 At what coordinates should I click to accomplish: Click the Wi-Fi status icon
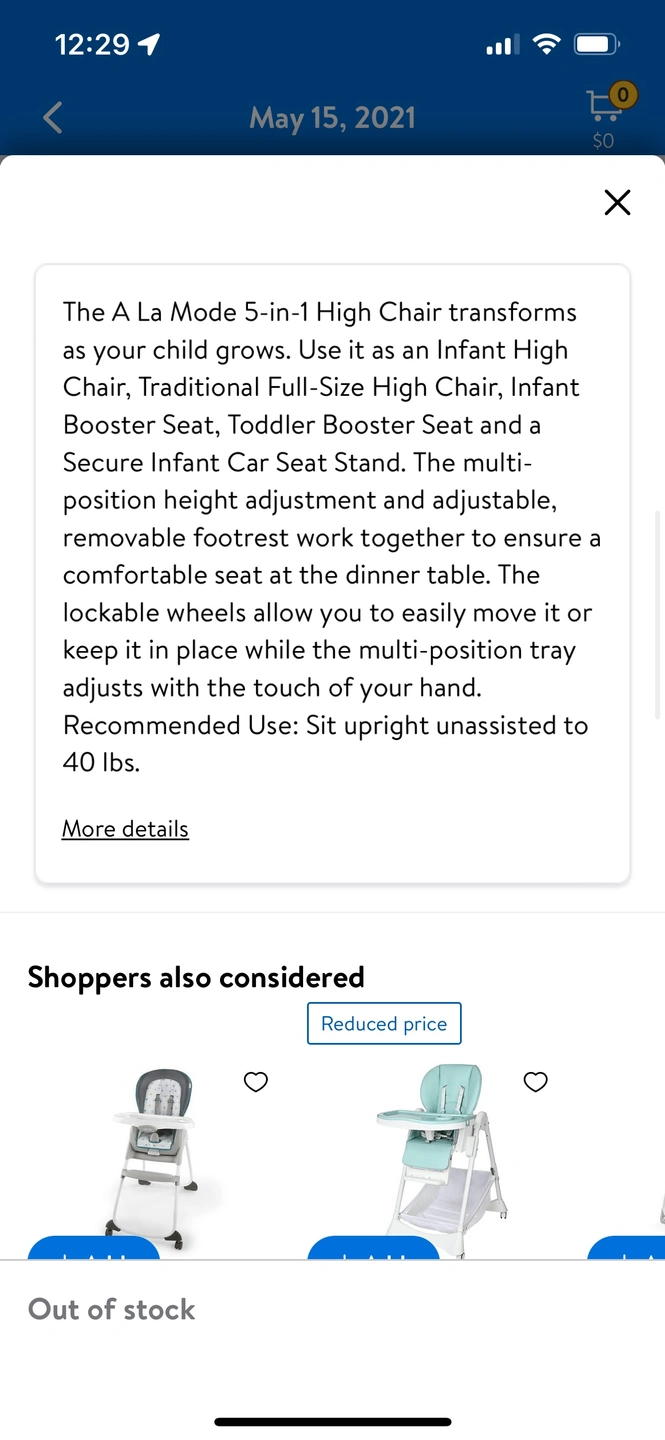click(546, 44)
